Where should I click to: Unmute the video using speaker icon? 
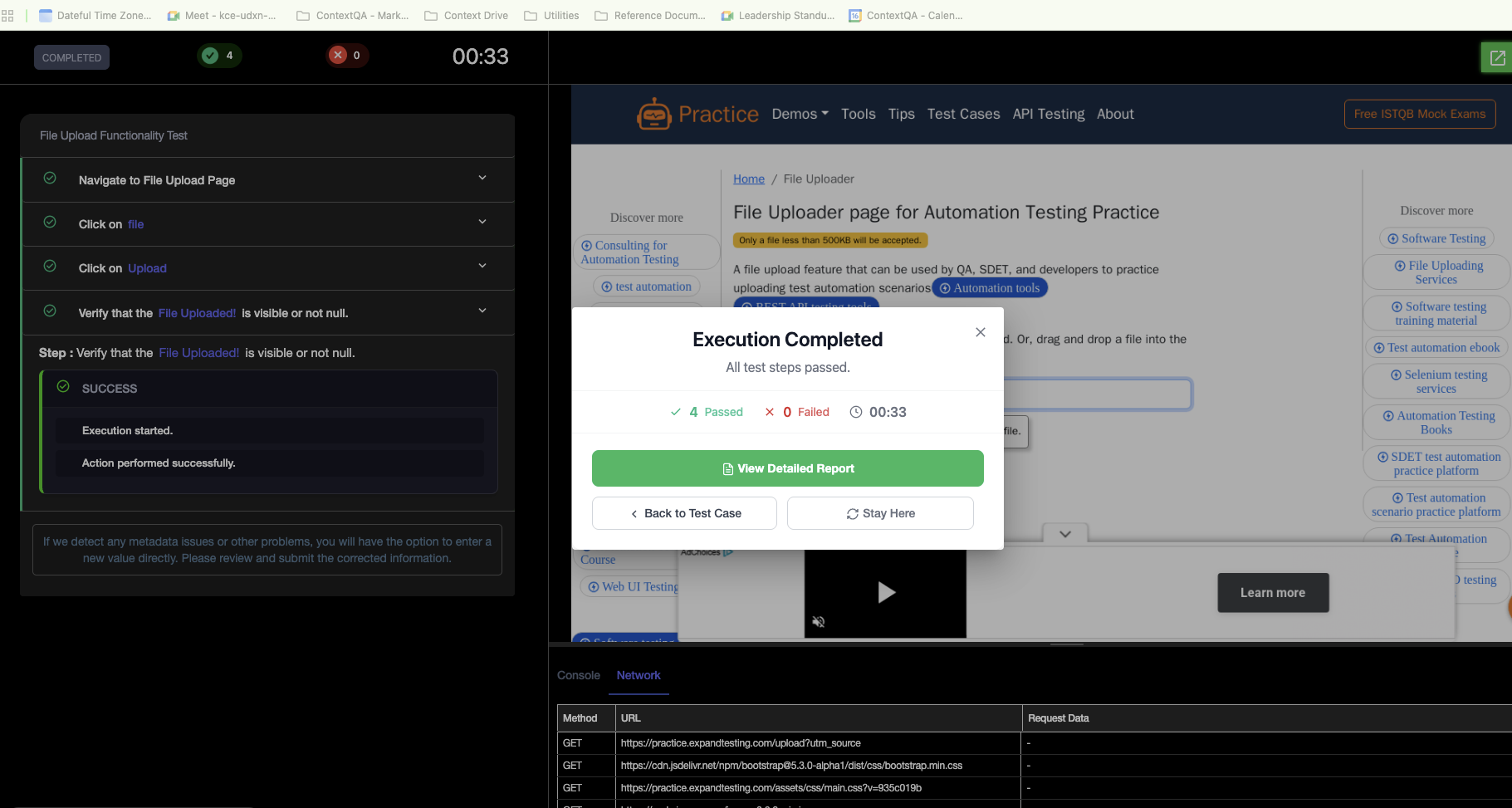tap(818, 622)
